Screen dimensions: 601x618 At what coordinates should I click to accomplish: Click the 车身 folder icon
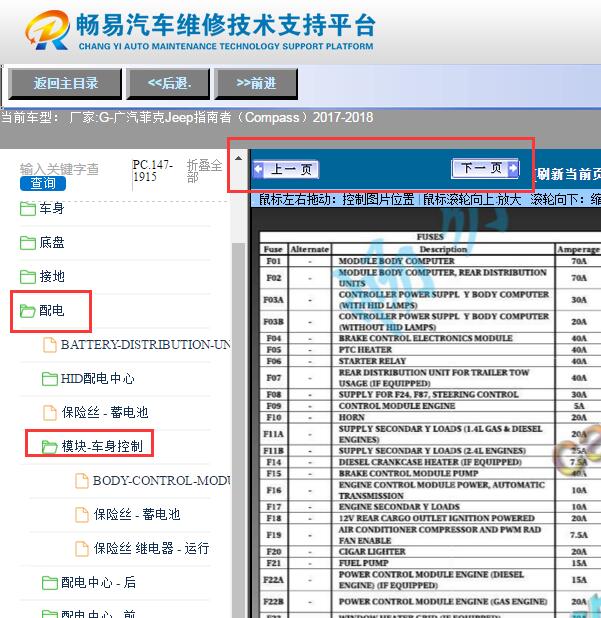28,208
